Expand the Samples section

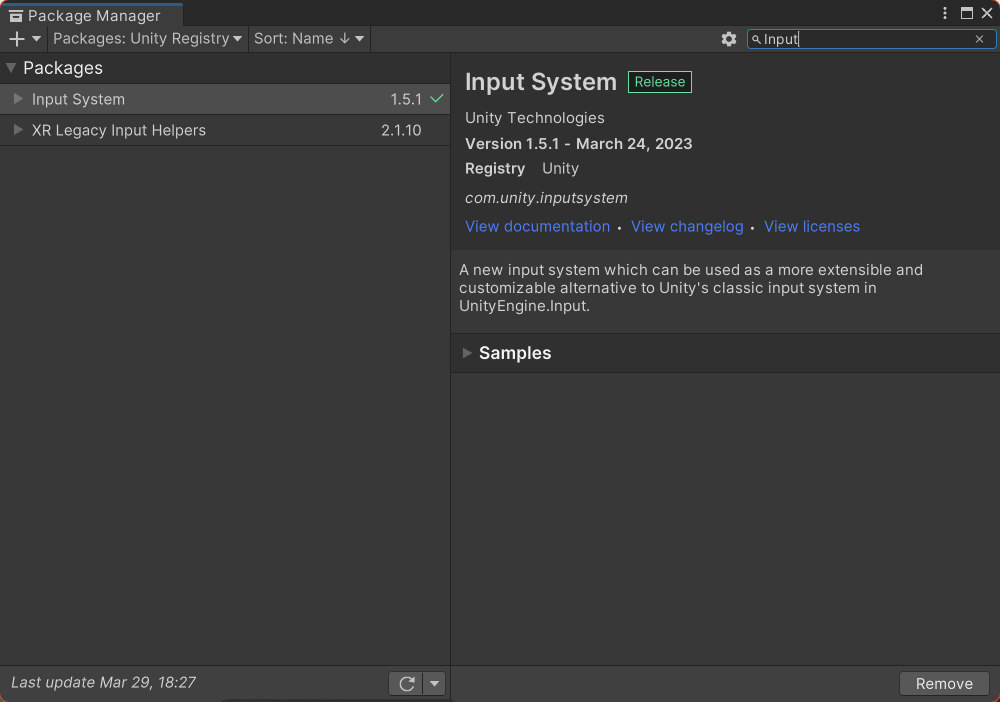coord(467,353)
